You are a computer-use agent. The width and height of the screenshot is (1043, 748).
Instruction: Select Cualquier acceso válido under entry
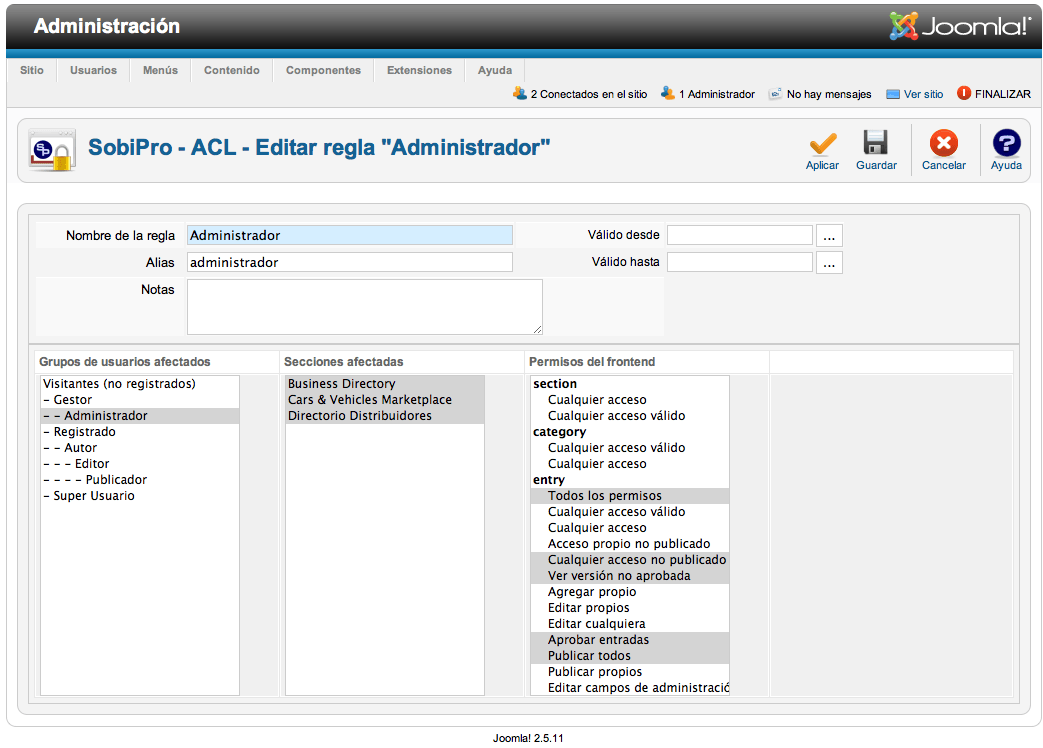629,511
